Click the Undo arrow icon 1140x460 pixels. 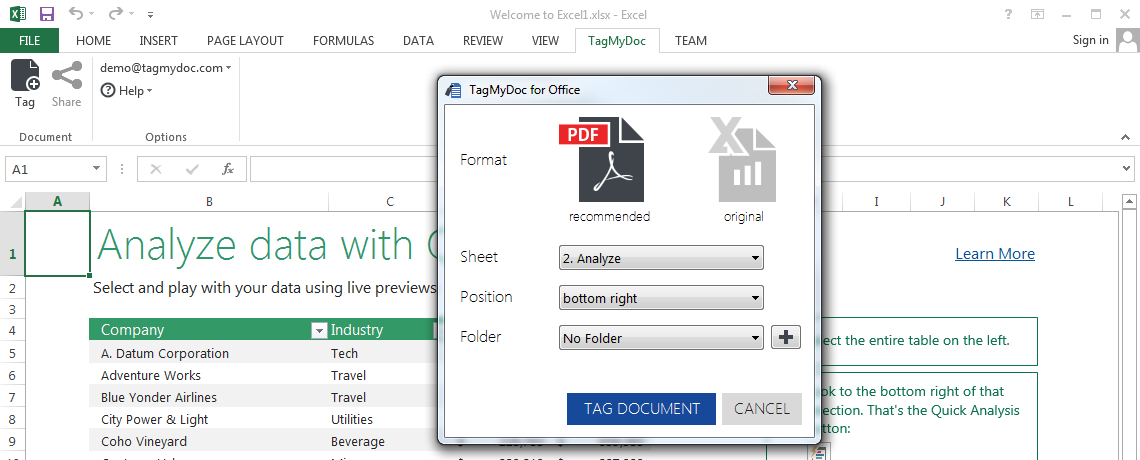tap(76, 14)
